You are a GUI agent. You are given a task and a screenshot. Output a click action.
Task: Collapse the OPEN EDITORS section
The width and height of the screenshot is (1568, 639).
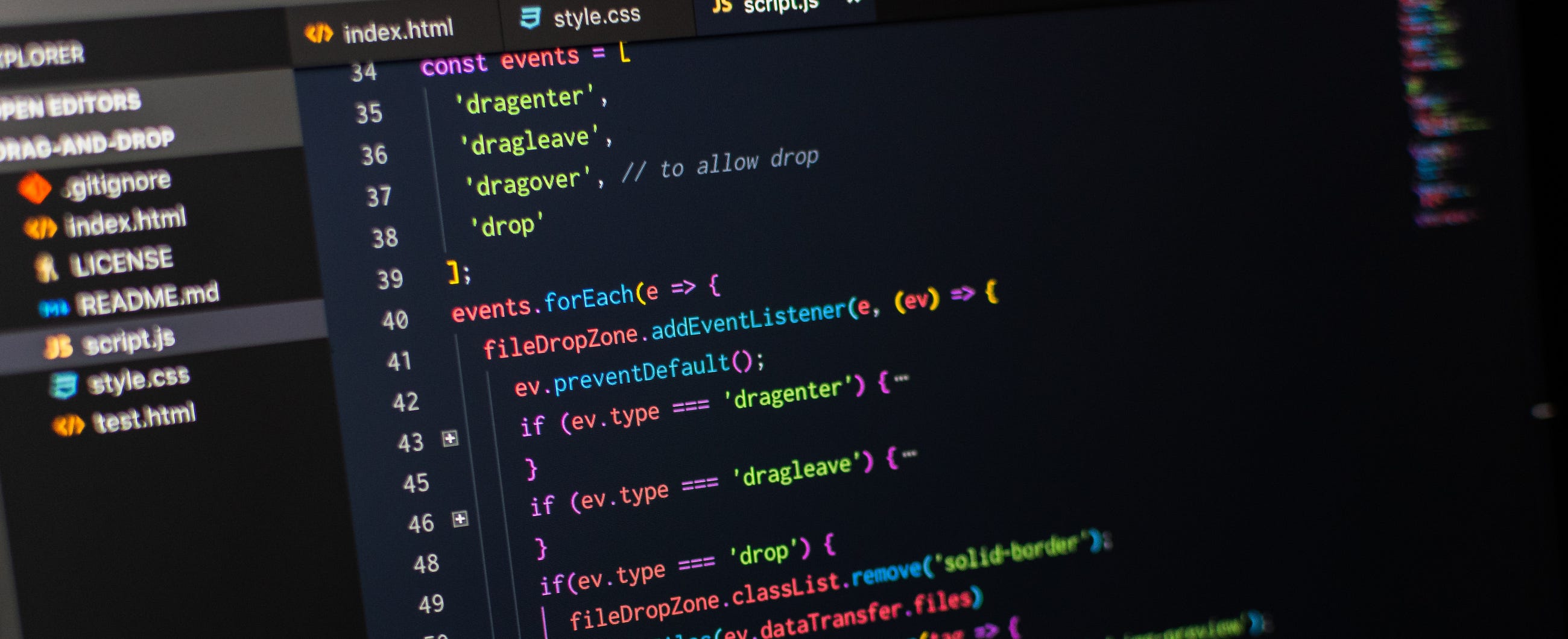(70, 105)
